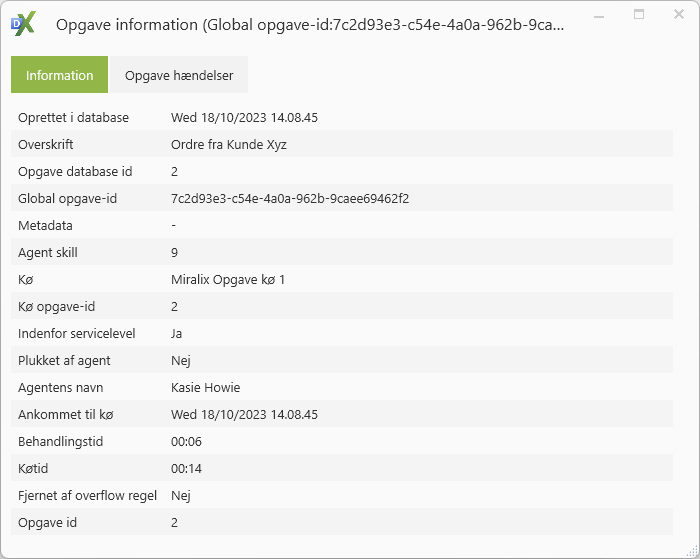Click the Agent skill value 9
The image size is (700, 559).
coord(175,253)
